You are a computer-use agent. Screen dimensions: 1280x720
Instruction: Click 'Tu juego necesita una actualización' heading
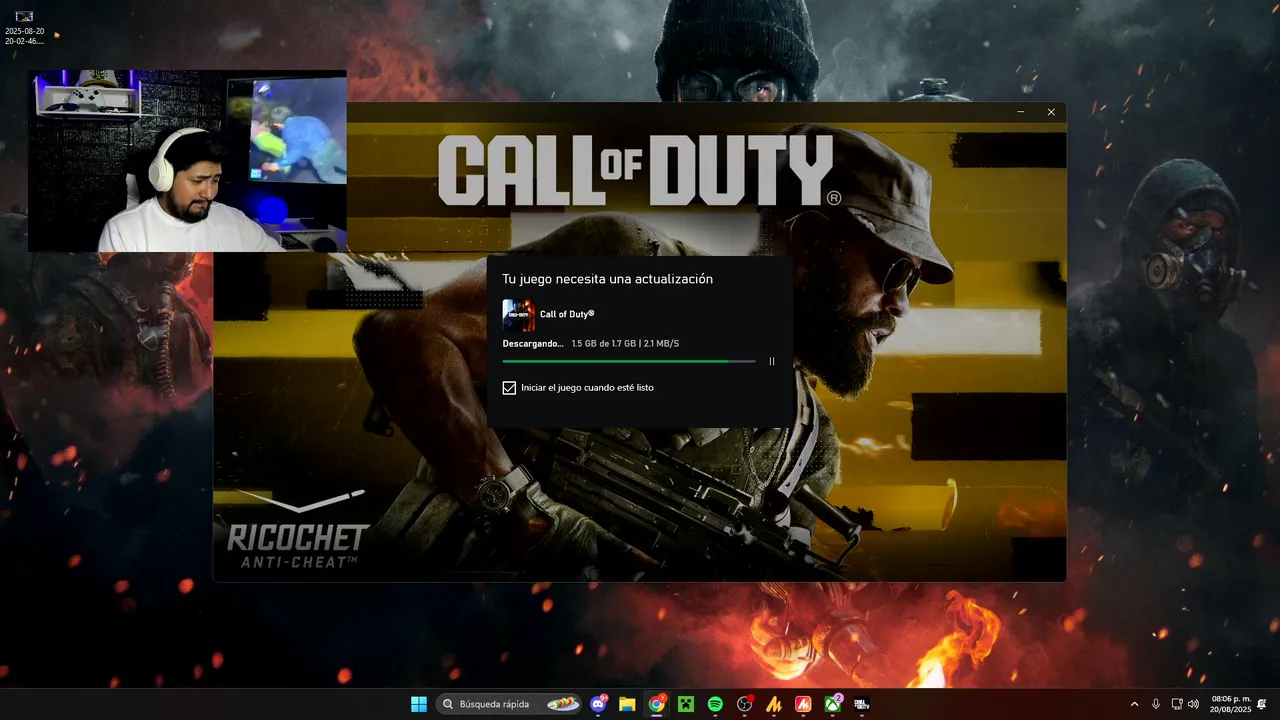click(607, 279)
